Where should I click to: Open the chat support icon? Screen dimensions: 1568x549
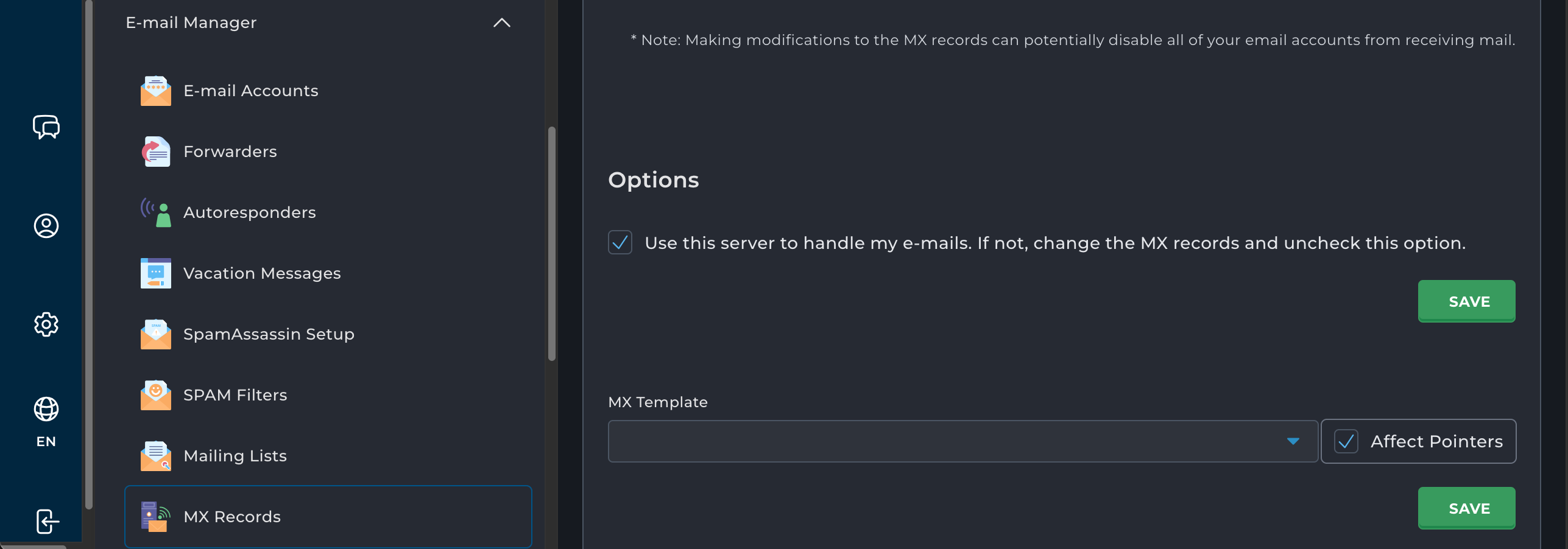click(46, 127)
